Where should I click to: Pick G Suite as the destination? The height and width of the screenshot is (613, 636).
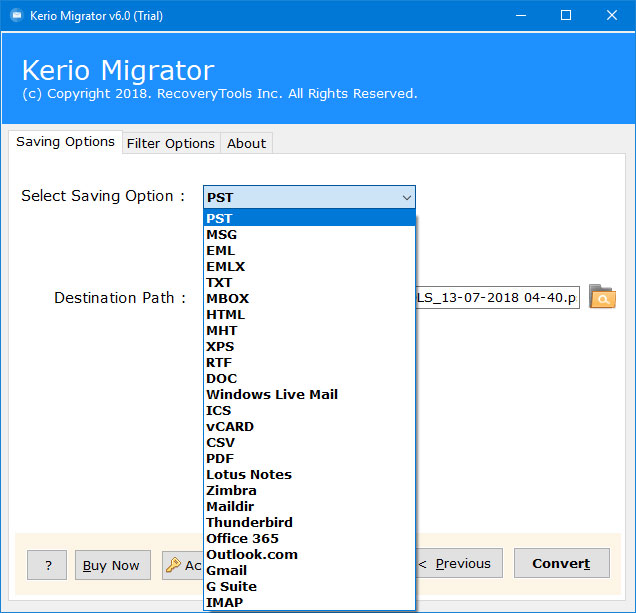(309, 587)
